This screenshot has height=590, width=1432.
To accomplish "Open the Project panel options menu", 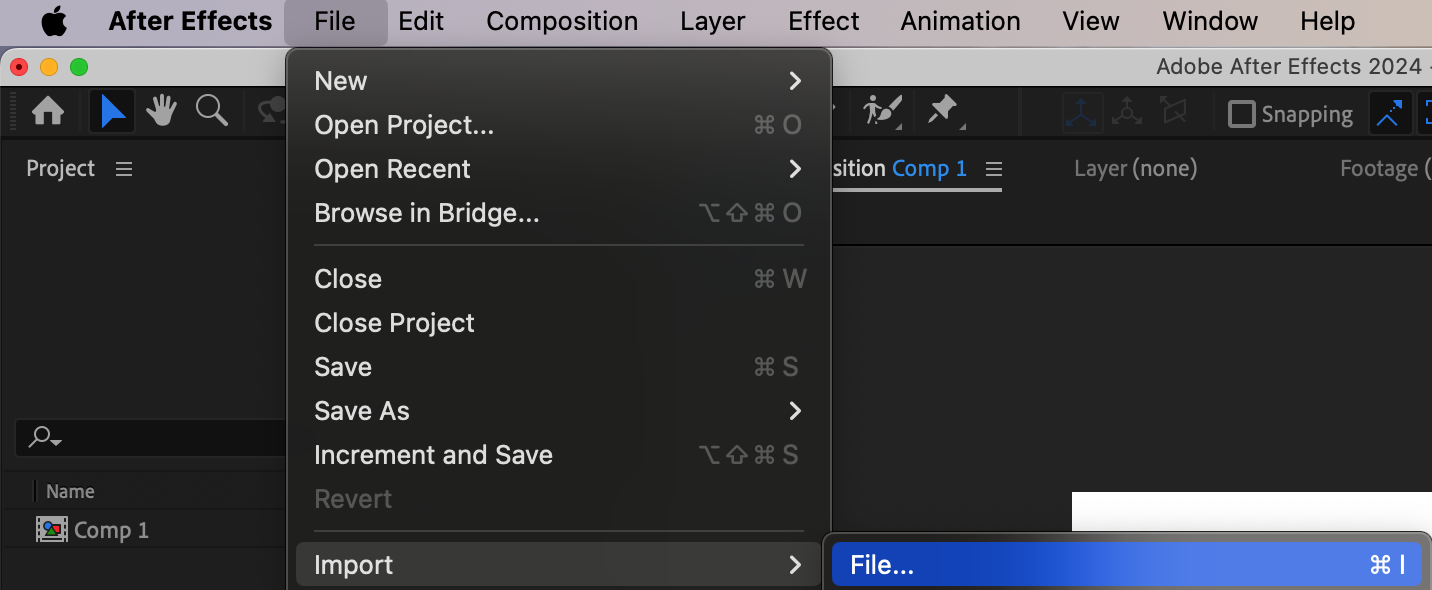I will coord(124,169).
